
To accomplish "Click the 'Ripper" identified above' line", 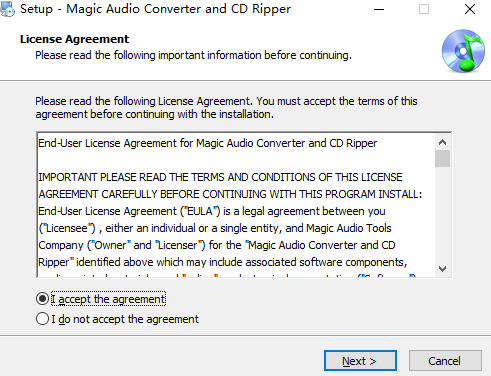I will pyautogui.click(x=223, y=262).
